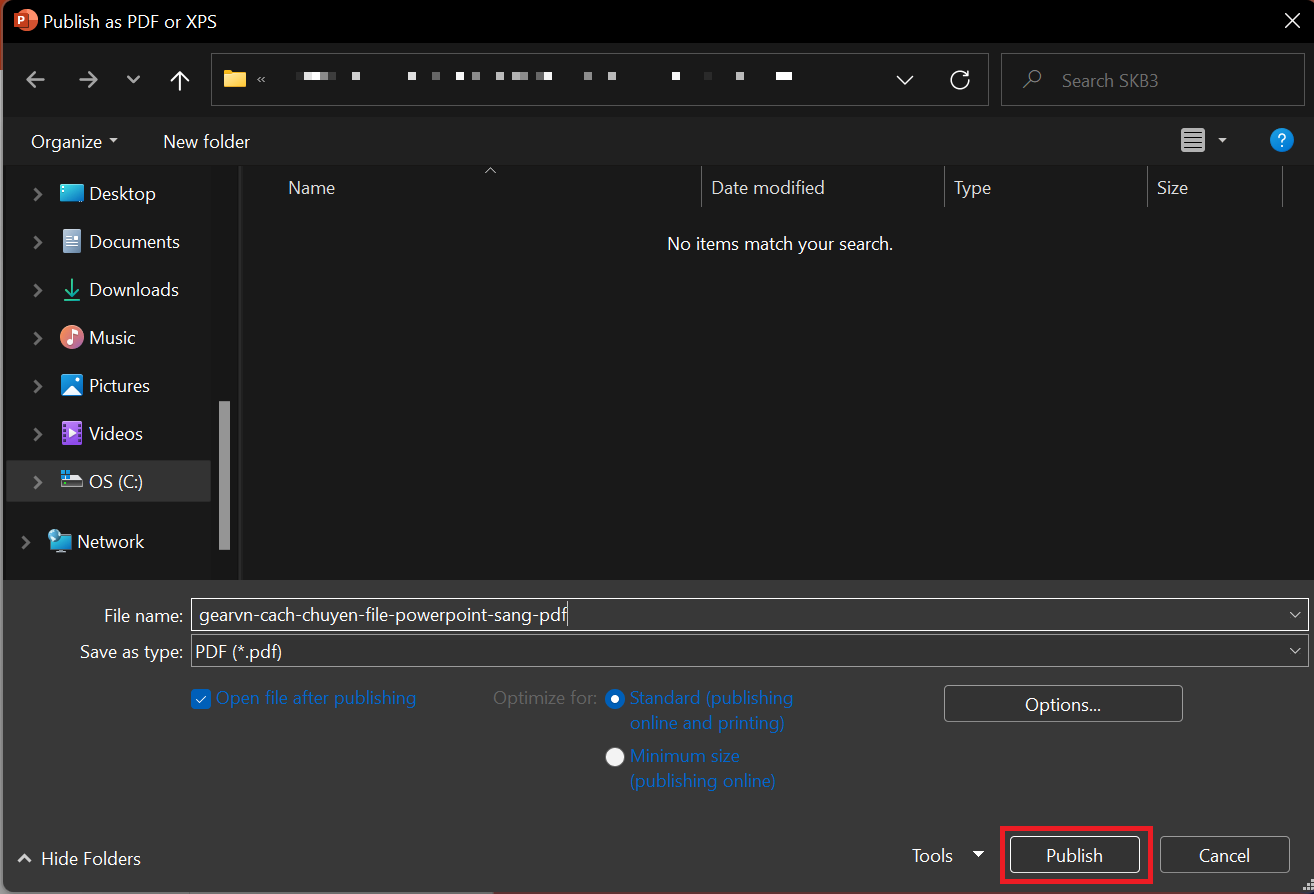Click the Search SKB3 field
The image size is (1314, 894).
(1153, 80)
